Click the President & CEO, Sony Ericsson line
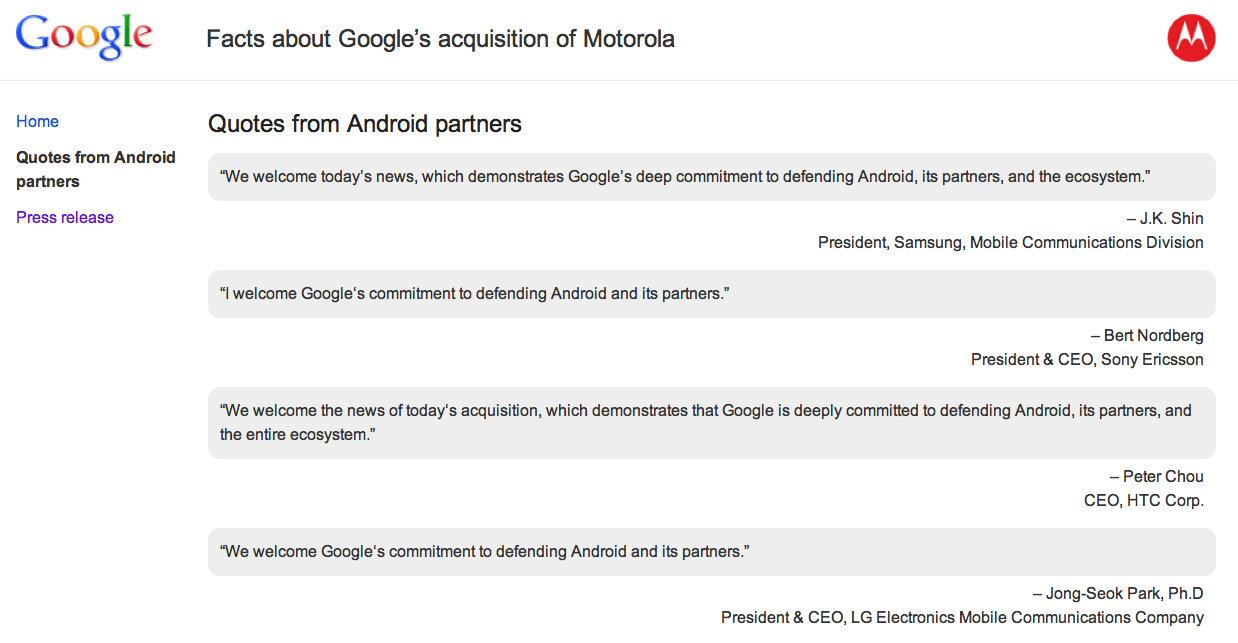The image size is (1238, 643). (1087, 359)
